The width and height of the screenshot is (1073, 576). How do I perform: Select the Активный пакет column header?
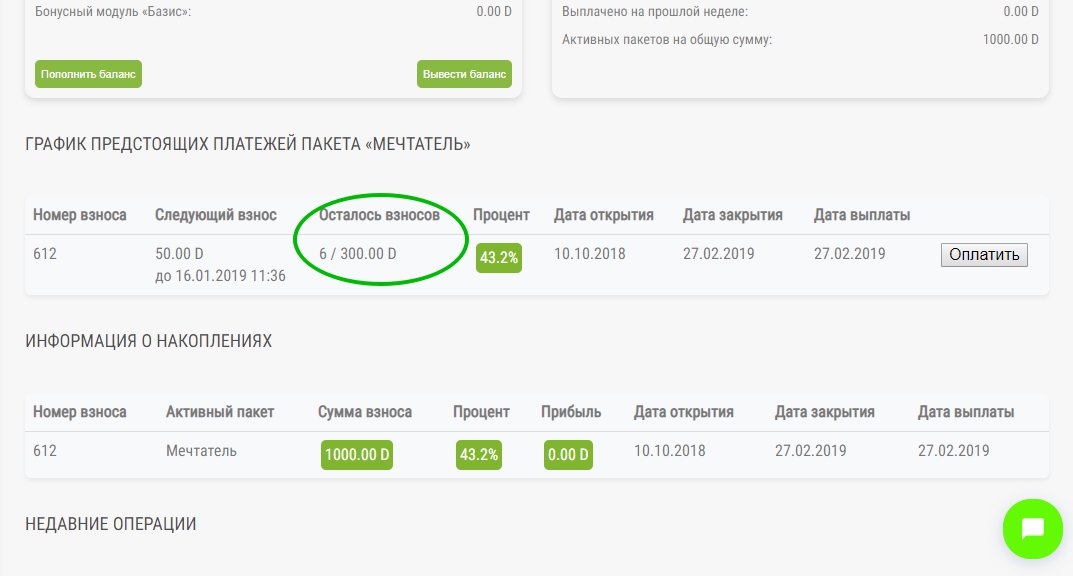pos(220,412)
